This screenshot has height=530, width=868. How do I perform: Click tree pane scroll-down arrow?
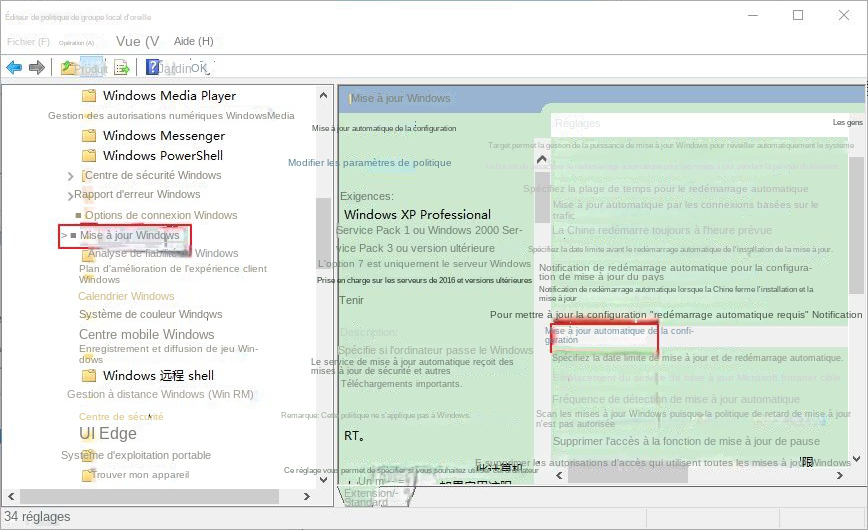[x=323, y=480]
